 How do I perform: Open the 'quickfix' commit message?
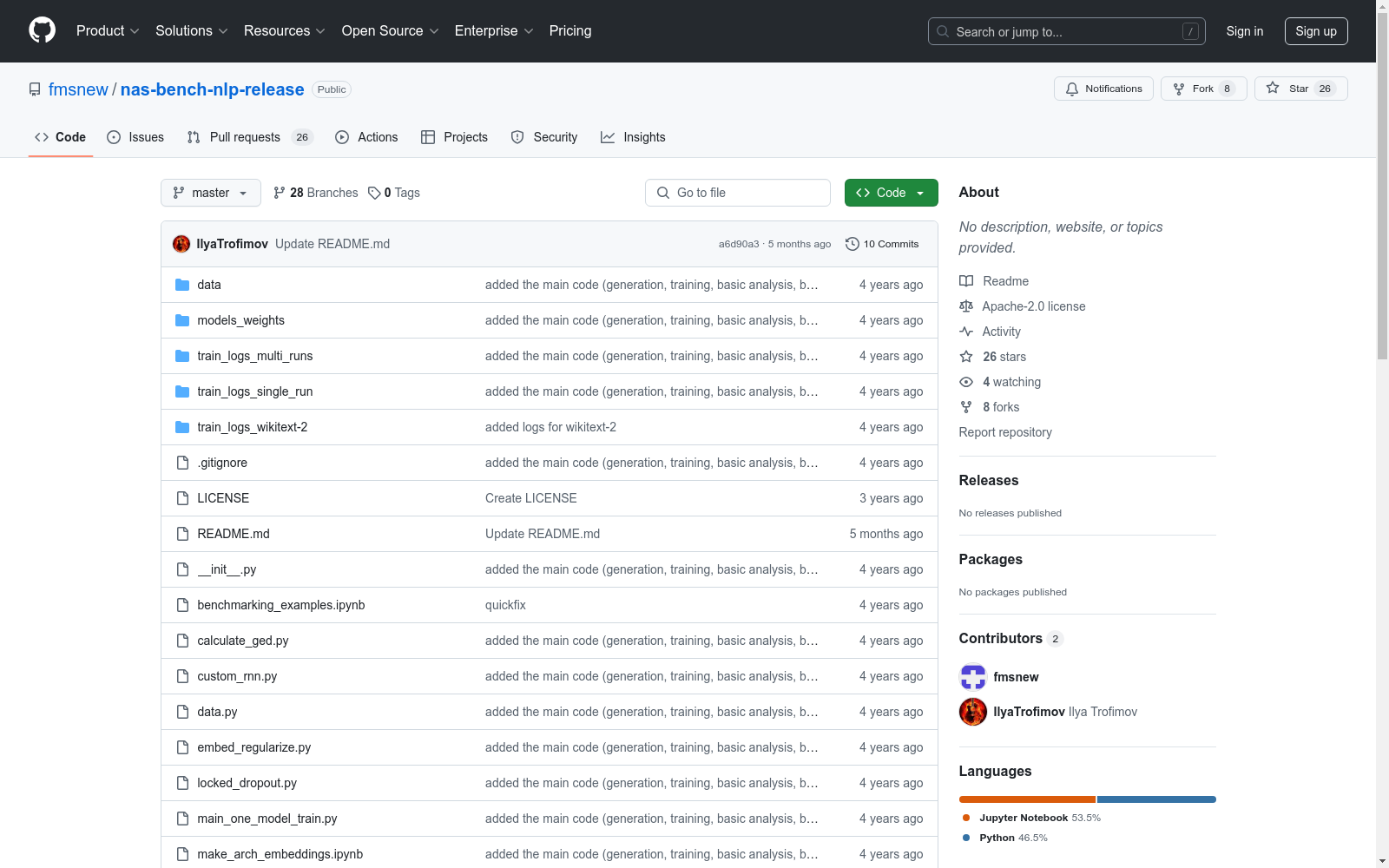(505, 605)
